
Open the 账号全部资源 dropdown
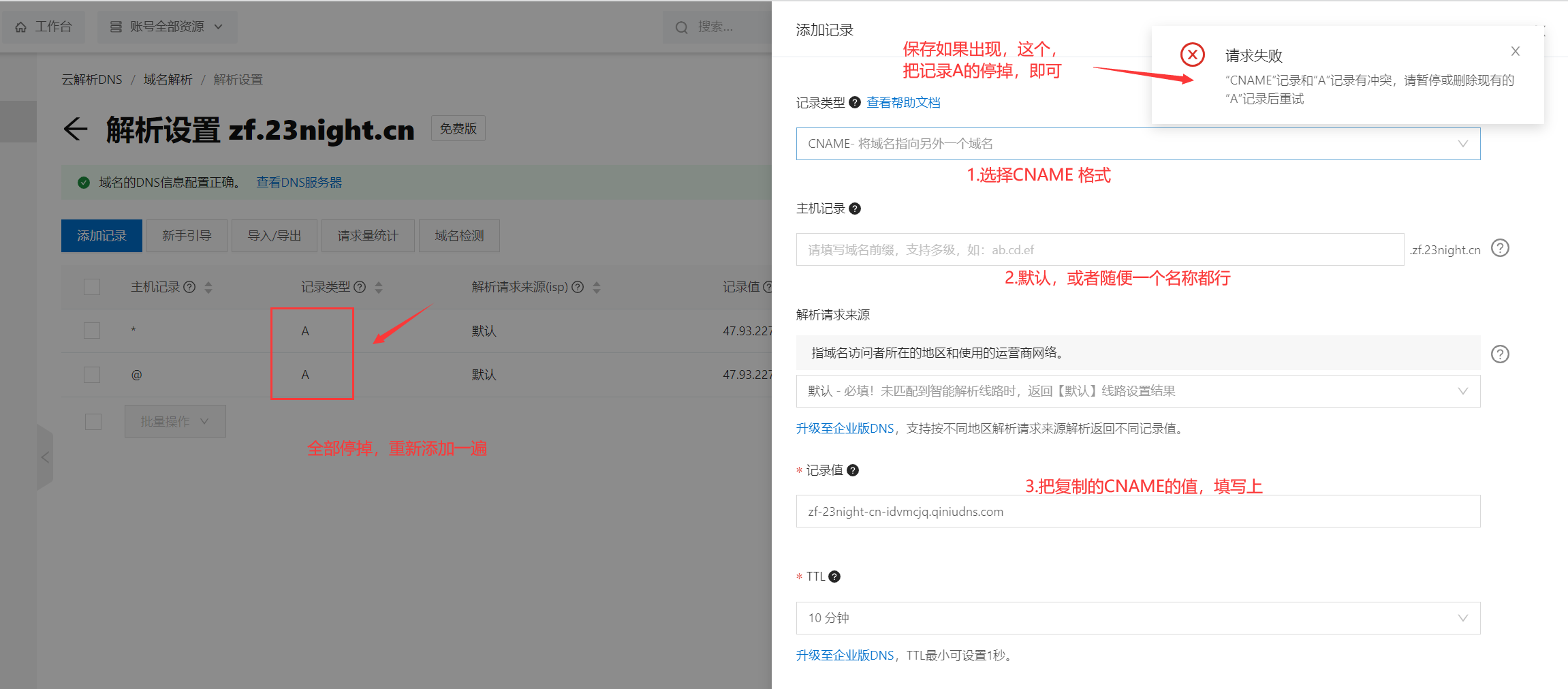(x=167, y=27)
